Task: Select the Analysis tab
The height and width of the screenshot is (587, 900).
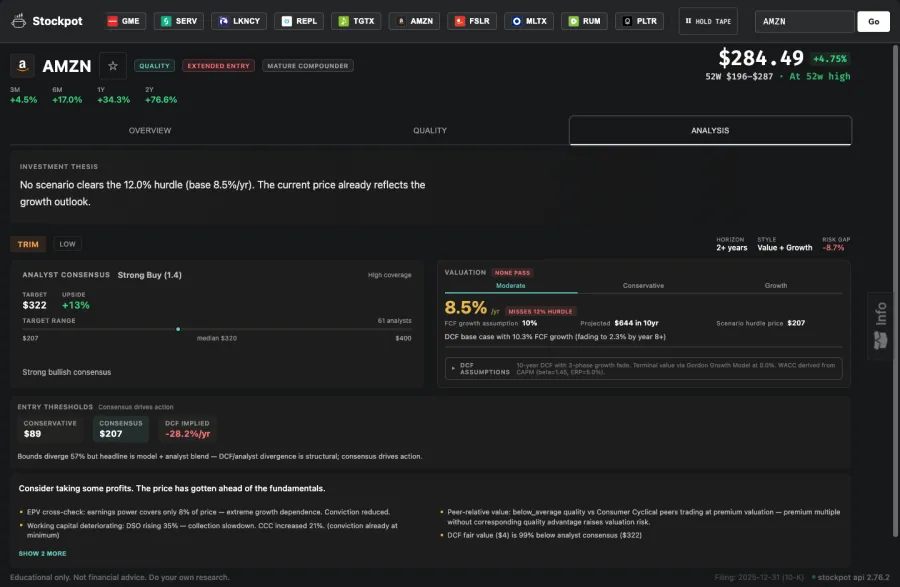Action: pyautogui.click(x=710, y=130)
